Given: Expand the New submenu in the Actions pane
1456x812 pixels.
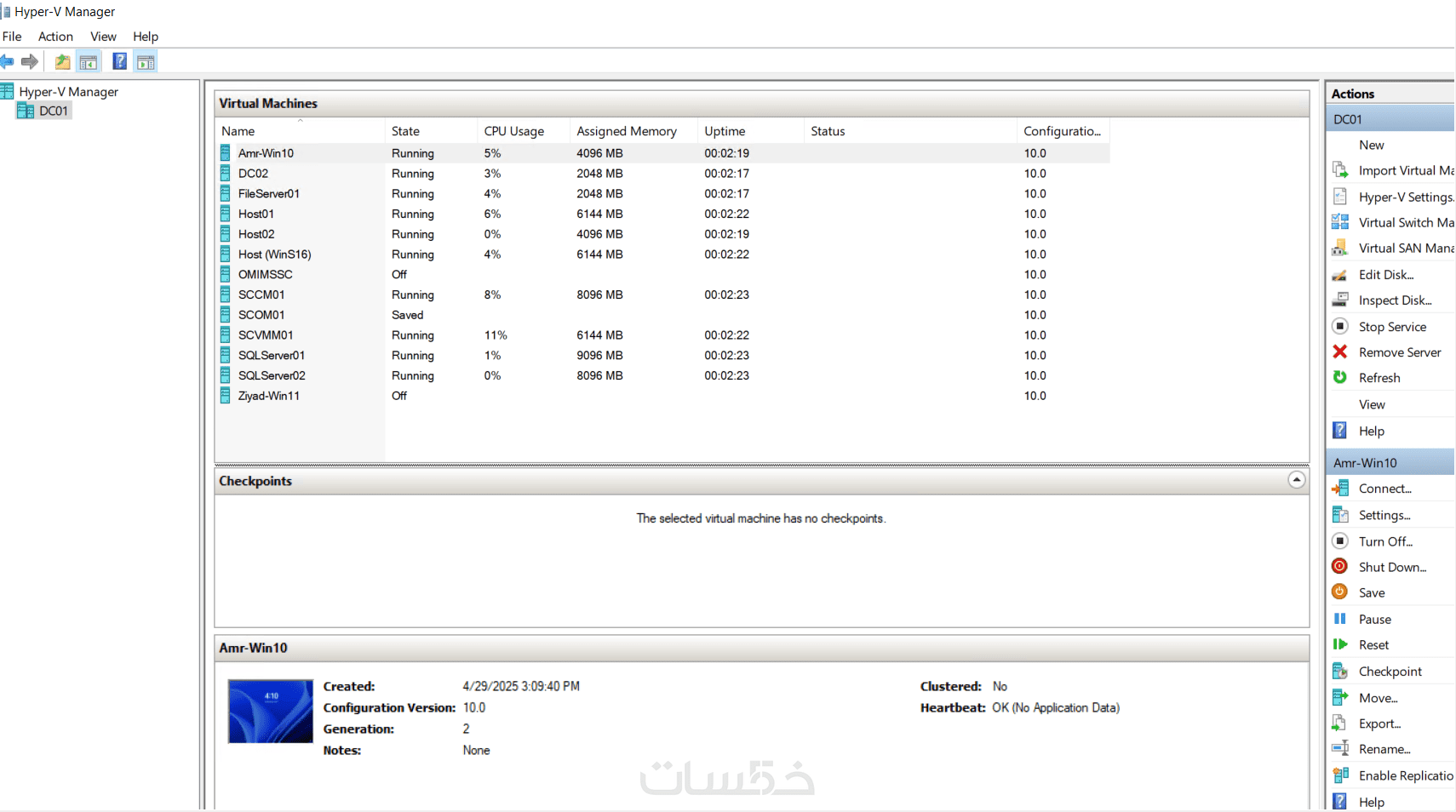Looking at the screenshot, I should click(x=1372, y=145).
